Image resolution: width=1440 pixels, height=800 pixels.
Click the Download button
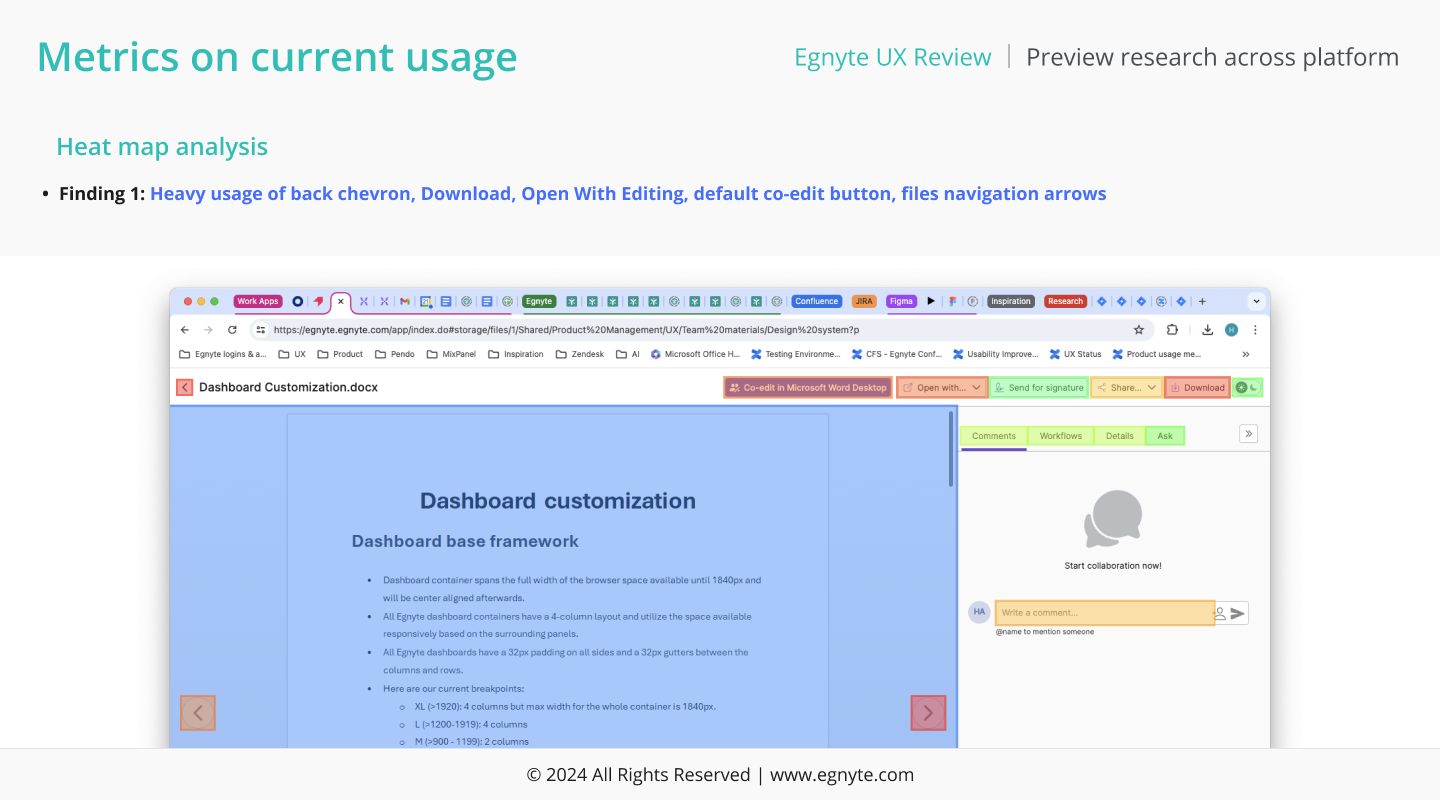1197,387
